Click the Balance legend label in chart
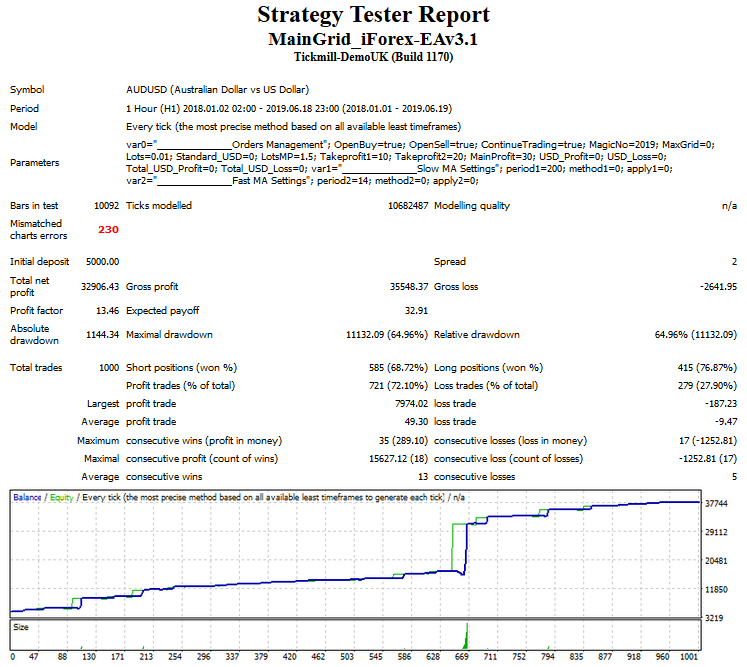Viewport: 747px width, 667px height. (x=27, y=497)
